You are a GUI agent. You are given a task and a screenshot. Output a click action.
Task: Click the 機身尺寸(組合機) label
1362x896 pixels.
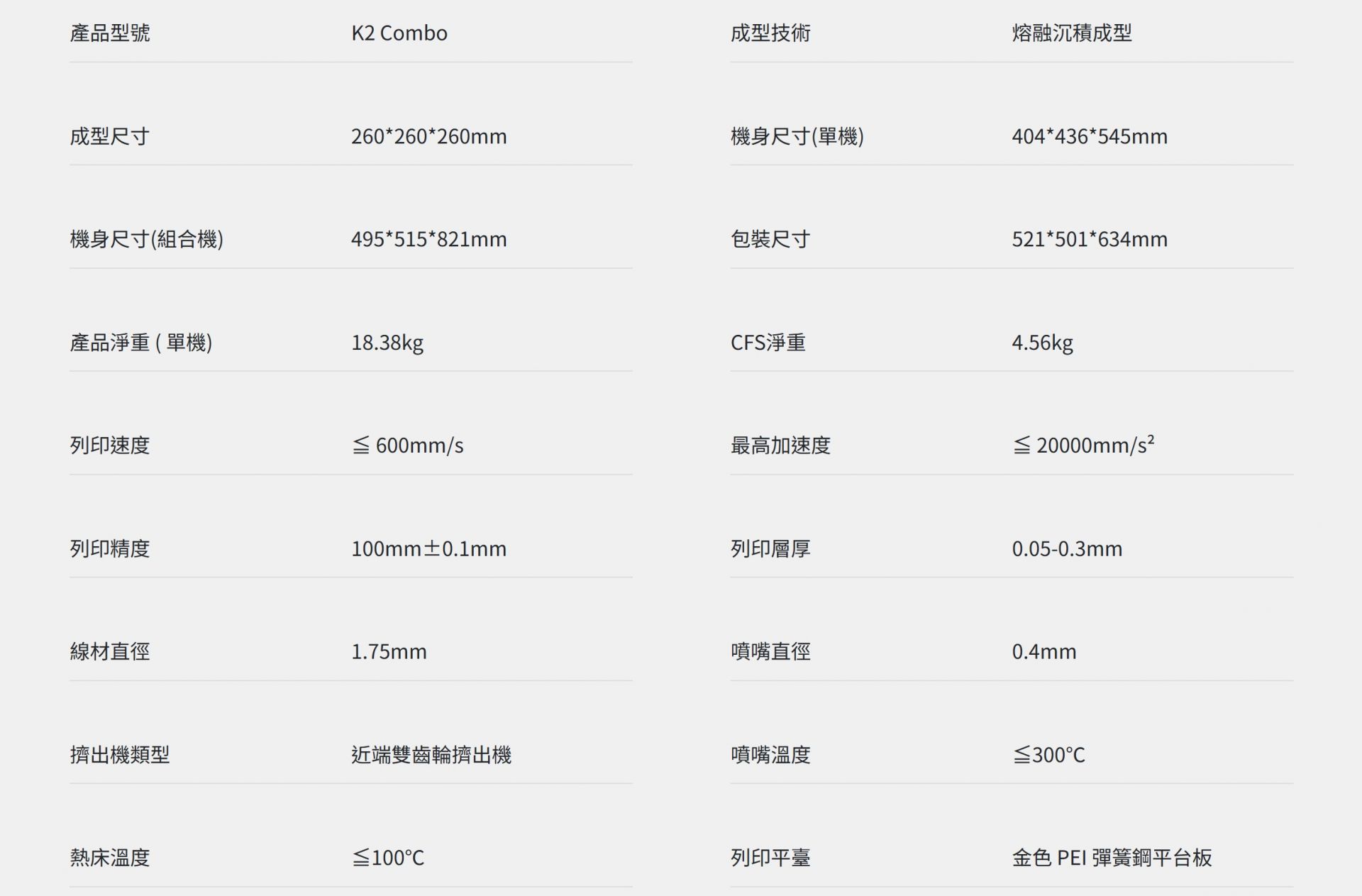point(146,240)
